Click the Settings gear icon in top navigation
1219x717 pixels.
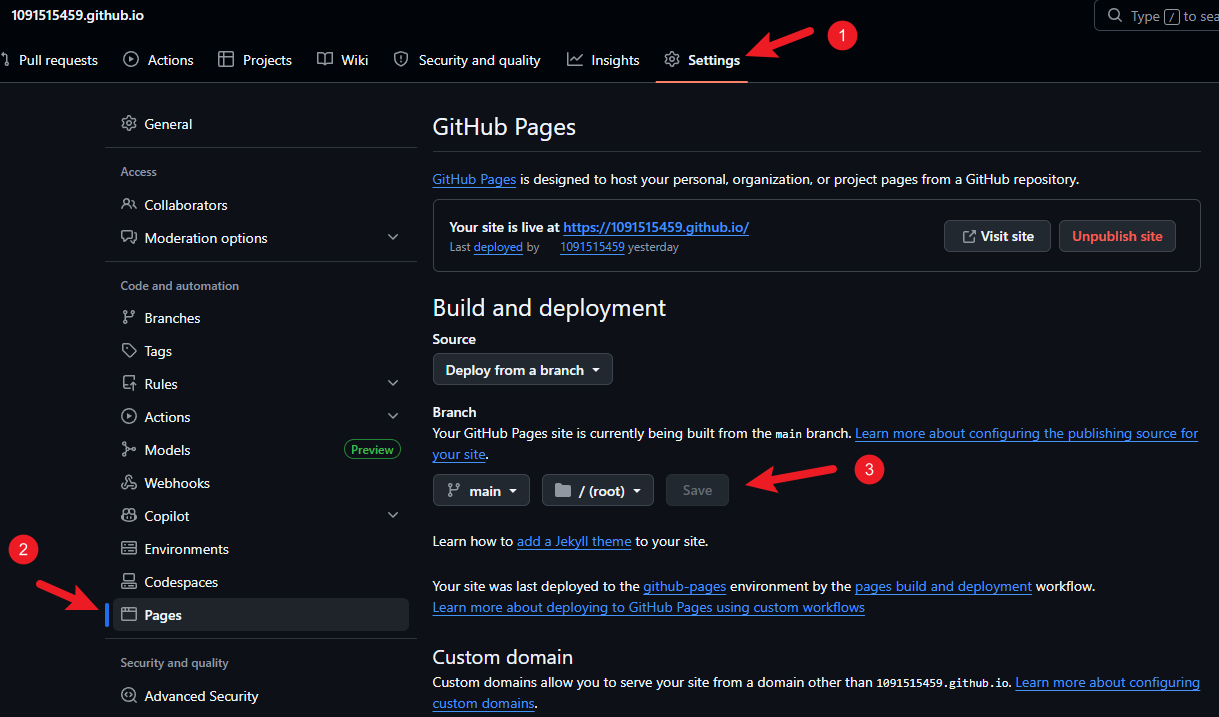pyautogui.click(x=672, y=60)
